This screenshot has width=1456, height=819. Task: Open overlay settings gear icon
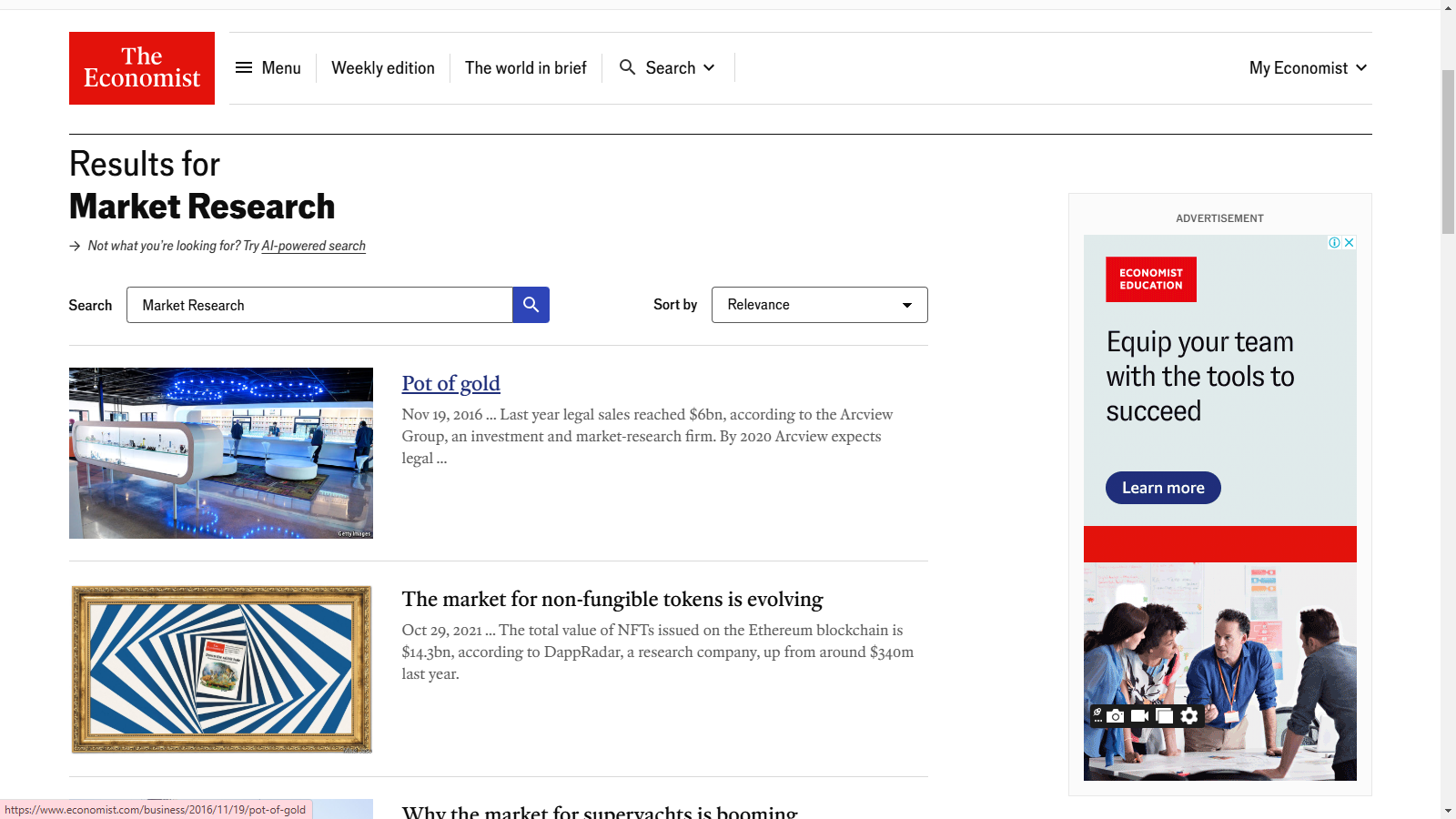[1189, 716]
